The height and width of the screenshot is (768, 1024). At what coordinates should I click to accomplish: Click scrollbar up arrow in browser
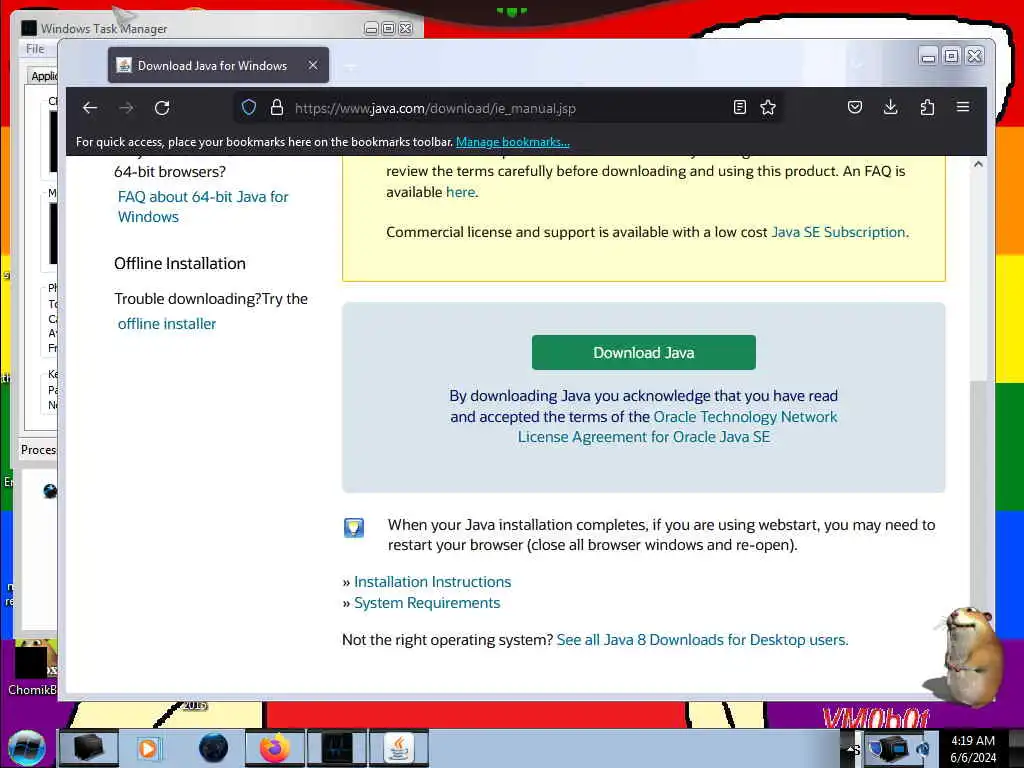coord(978,164)
